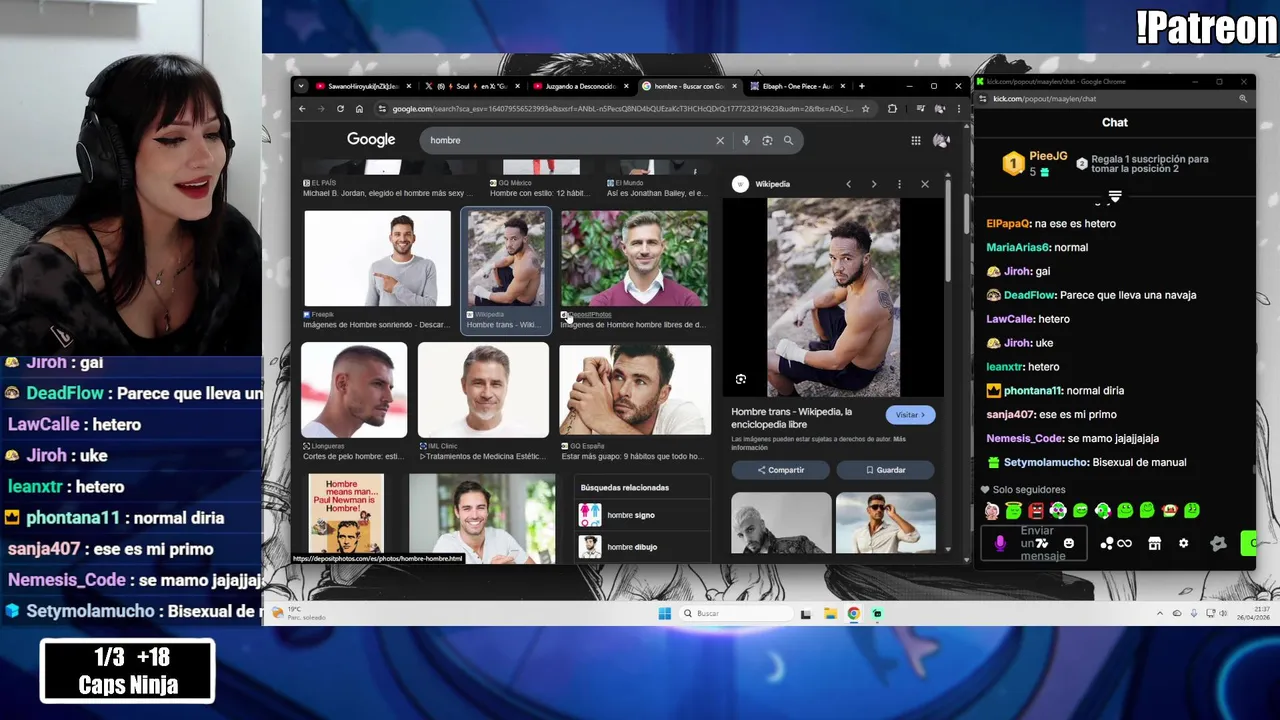
Task: Open Llongueras haircut thumbnail
Action: 354,390
